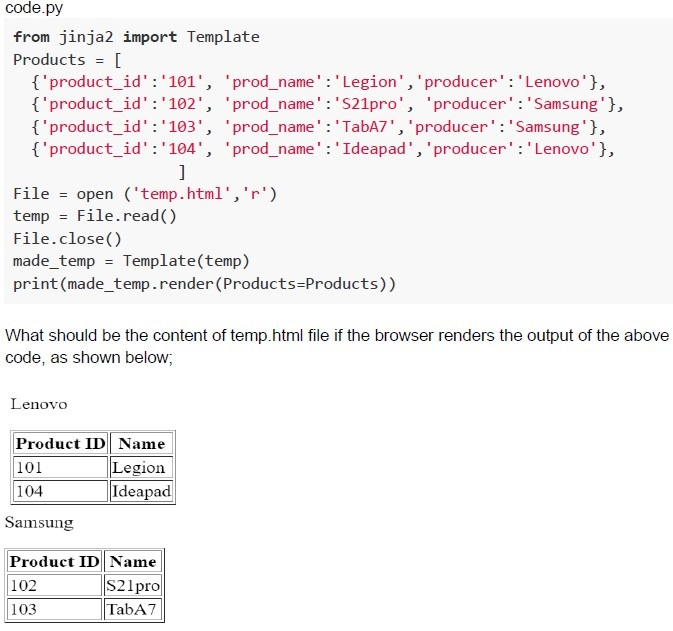Click the question text about temp.html

pos(337,346)
